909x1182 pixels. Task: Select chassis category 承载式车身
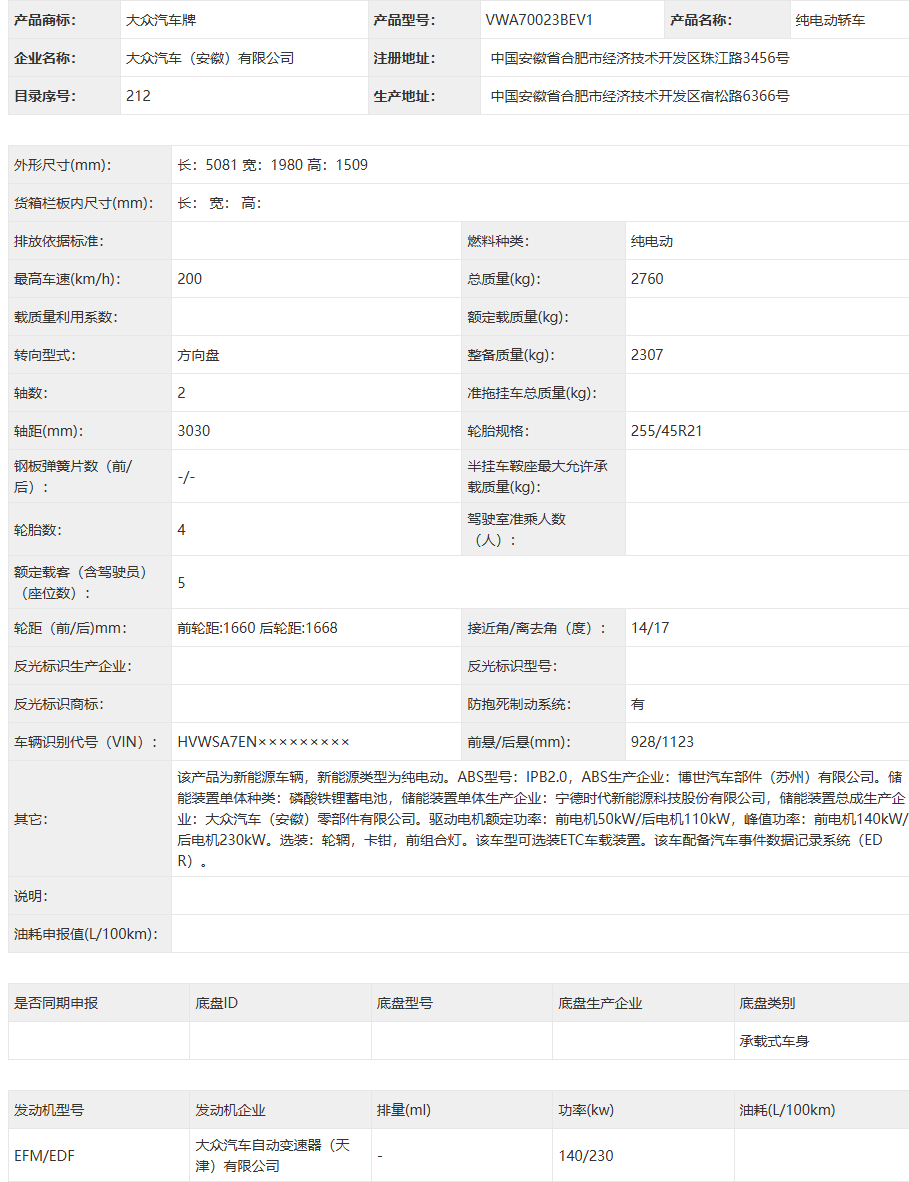pos(774,1041)
